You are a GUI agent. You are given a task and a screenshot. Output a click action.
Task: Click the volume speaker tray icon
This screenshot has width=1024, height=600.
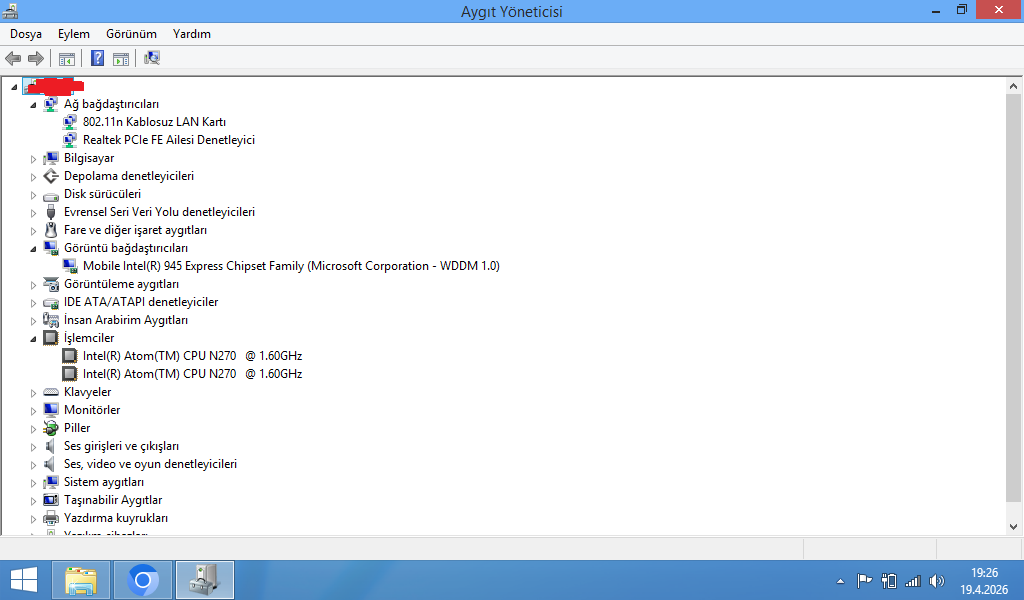[x=936, y=580]
